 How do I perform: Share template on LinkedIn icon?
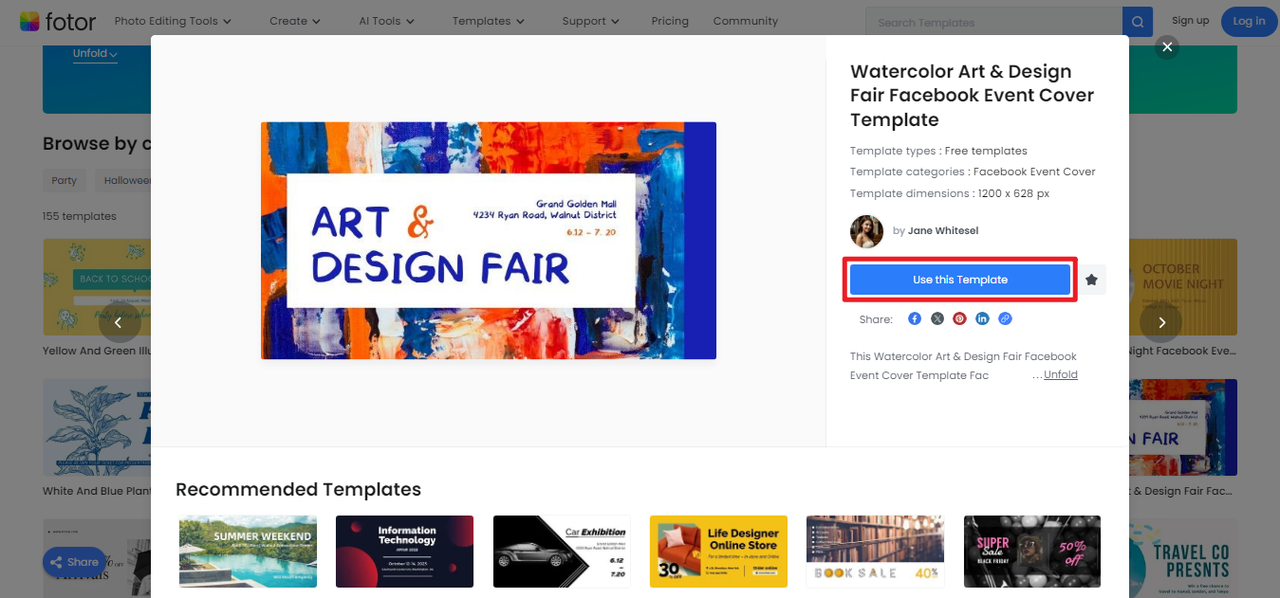[x=982, y=319]
